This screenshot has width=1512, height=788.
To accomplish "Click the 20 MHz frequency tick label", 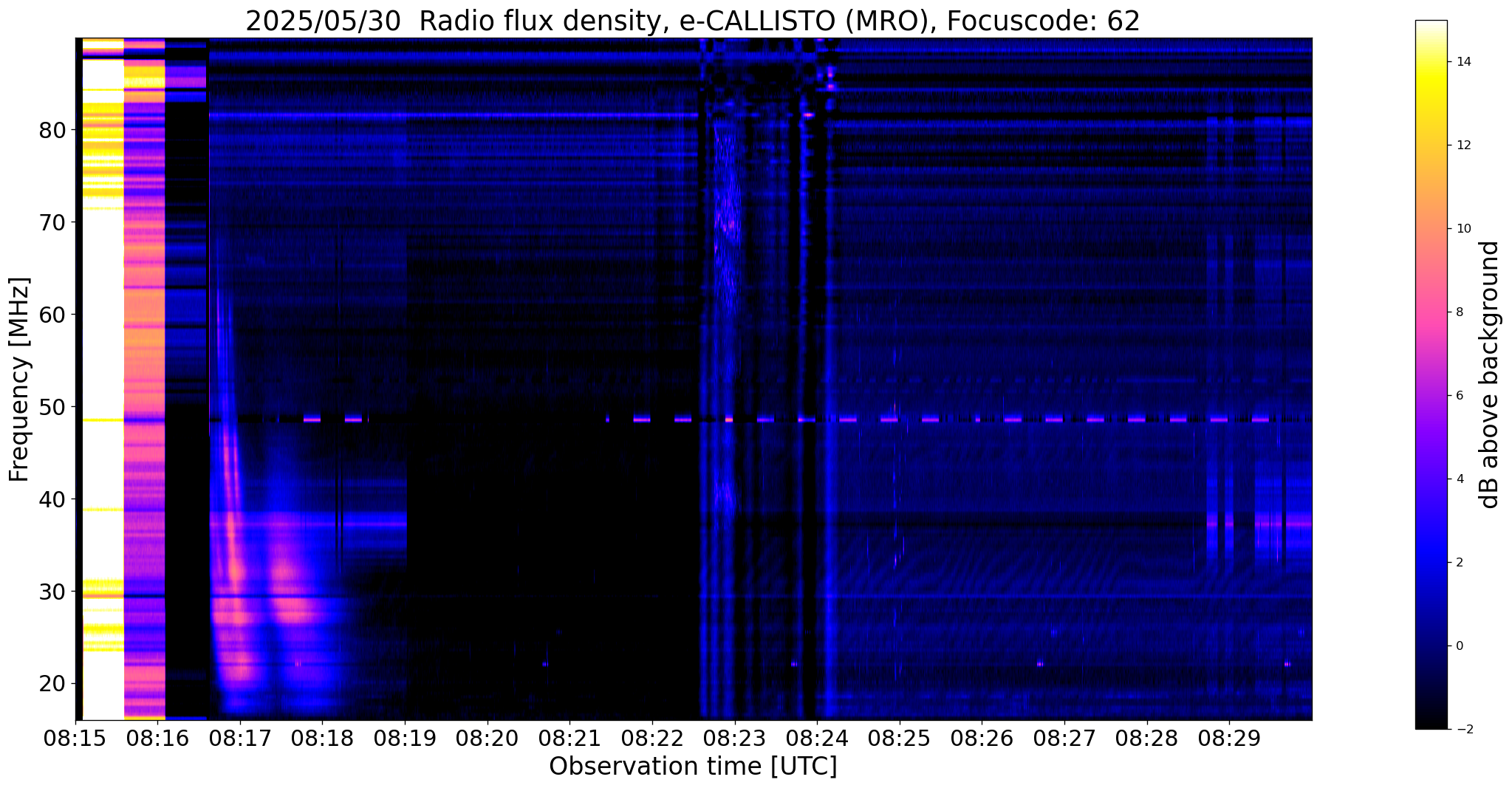I will [x=52, y=684].
